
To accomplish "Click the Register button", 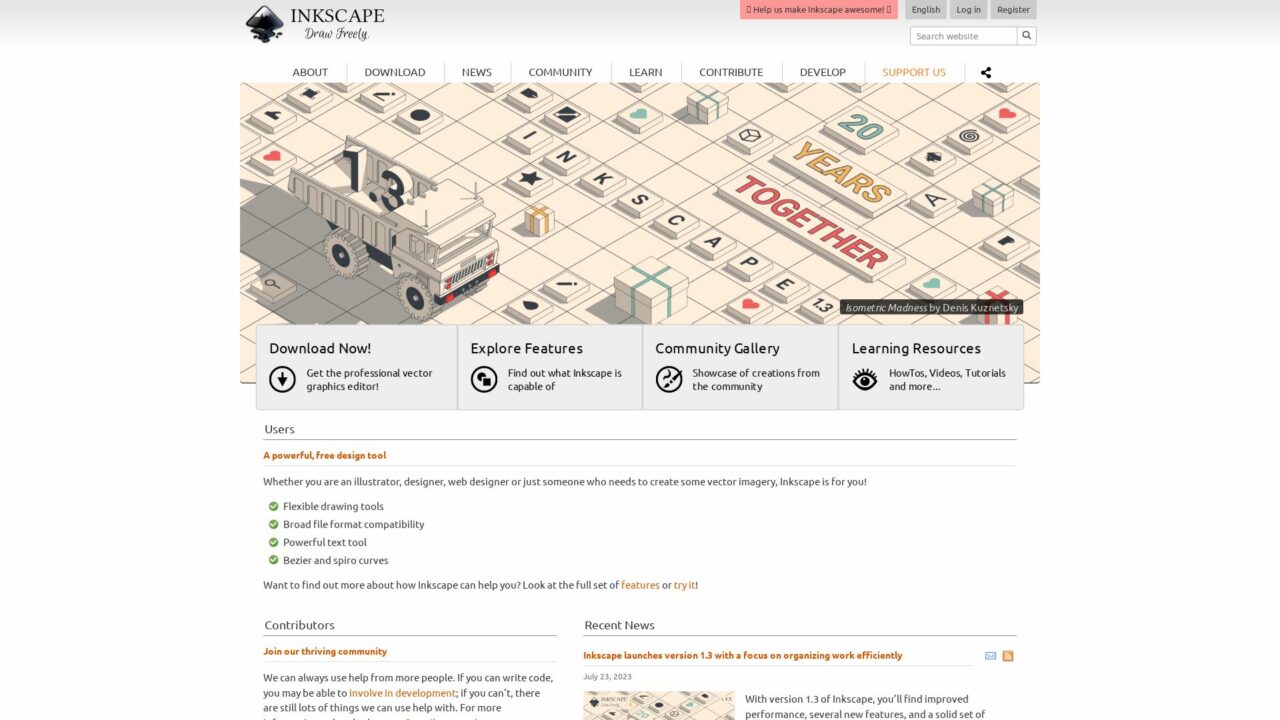I will (x=1013, y=10).
